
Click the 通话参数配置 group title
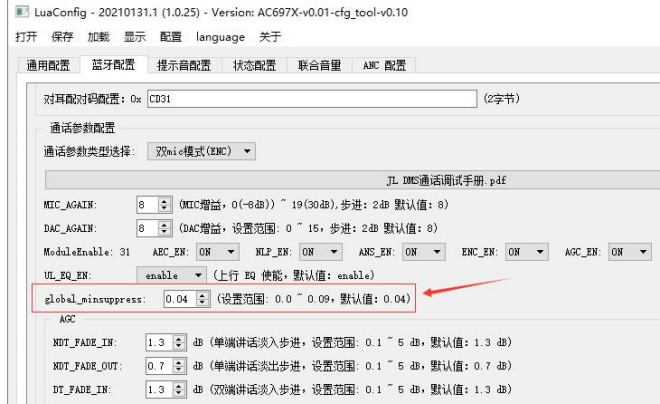coord(82,128)
